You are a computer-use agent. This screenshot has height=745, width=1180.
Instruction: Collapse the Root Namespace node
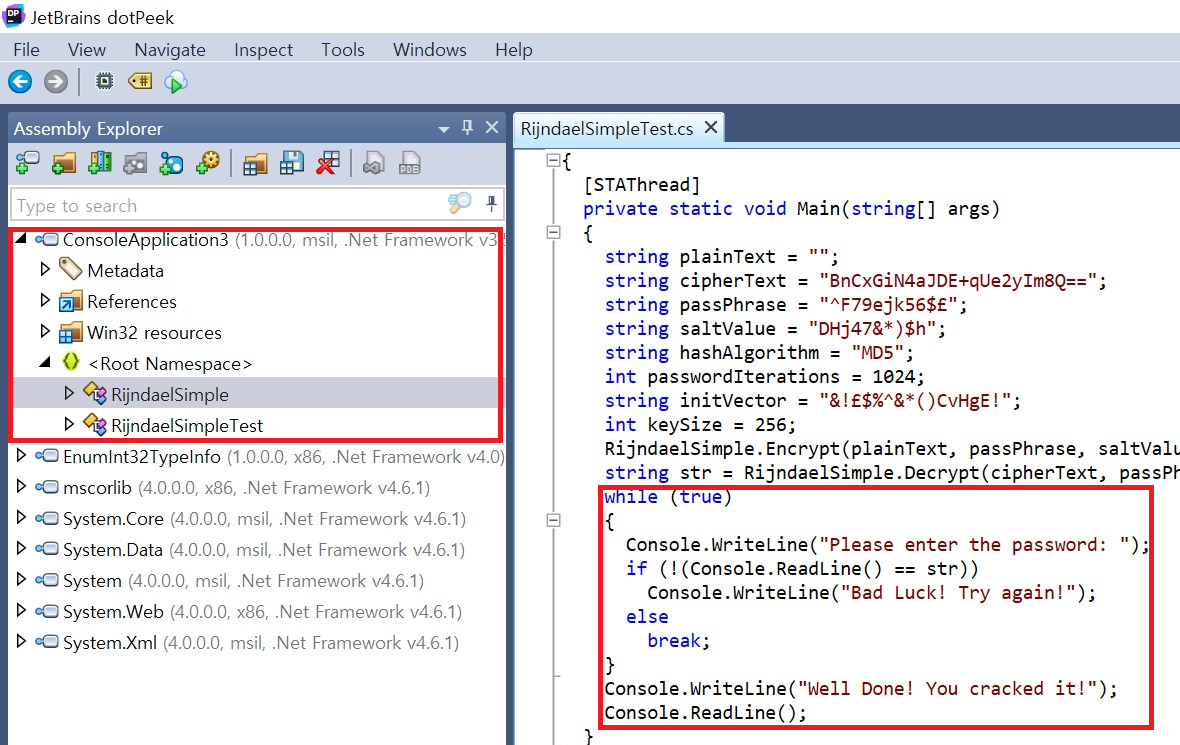(45, 363)
